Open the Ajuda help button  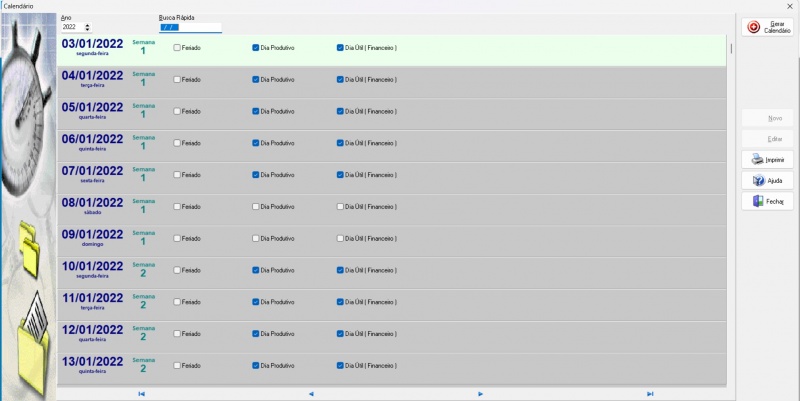[767, 181]
